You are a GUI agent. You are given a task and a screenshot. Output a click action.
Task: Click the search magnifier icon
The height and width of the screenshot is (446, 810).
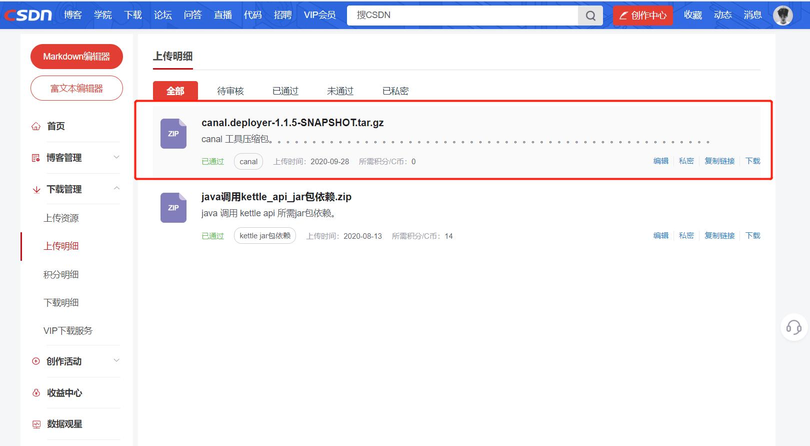tap(590, 16)
